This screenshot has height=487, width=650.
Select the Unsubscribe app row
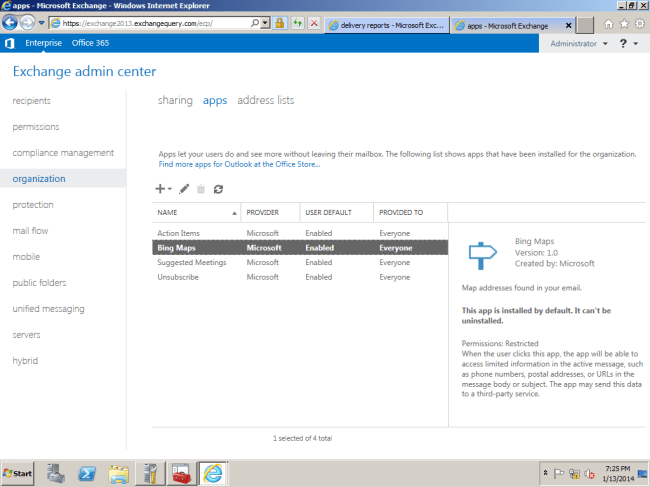(178, 277)
